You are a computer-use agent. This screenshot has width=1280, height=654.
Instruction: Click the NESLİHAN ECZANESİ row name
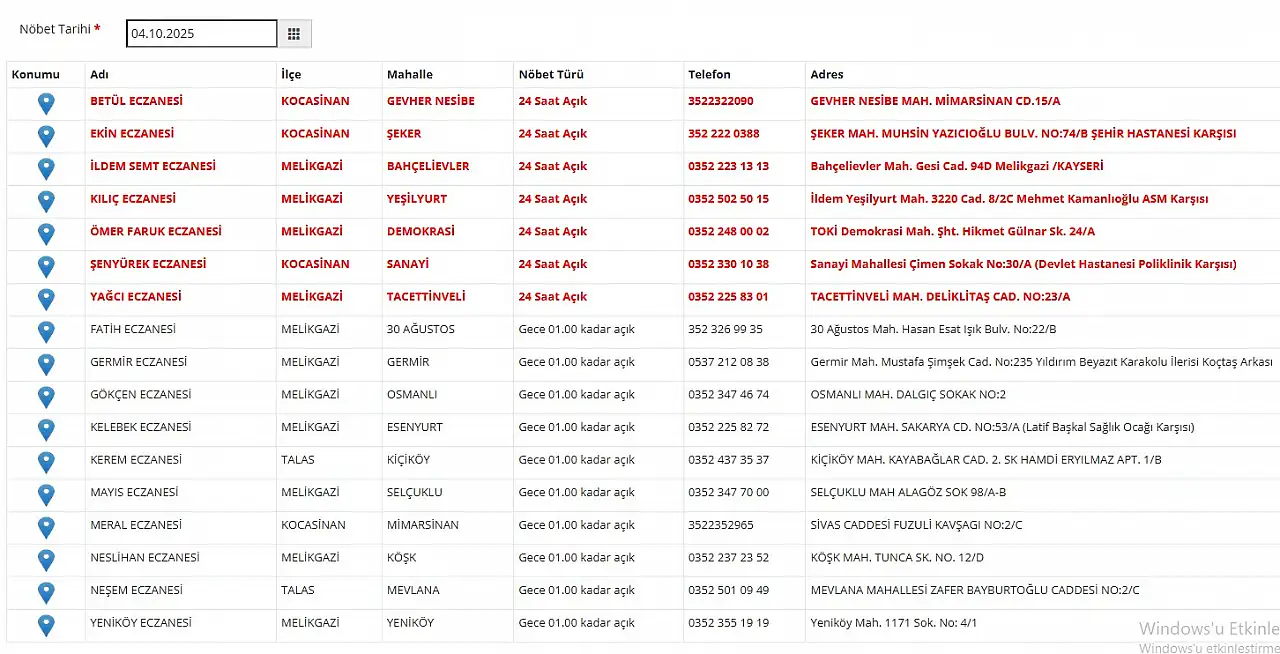(145, 558)
